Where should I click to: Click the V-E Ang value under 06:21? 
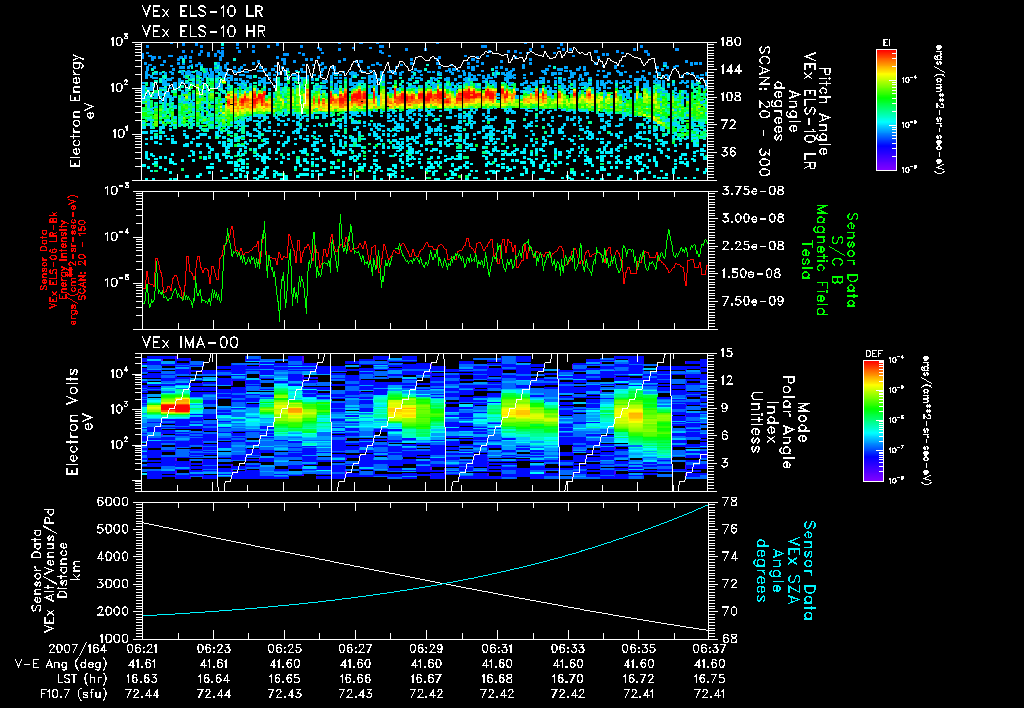[142, 664]
